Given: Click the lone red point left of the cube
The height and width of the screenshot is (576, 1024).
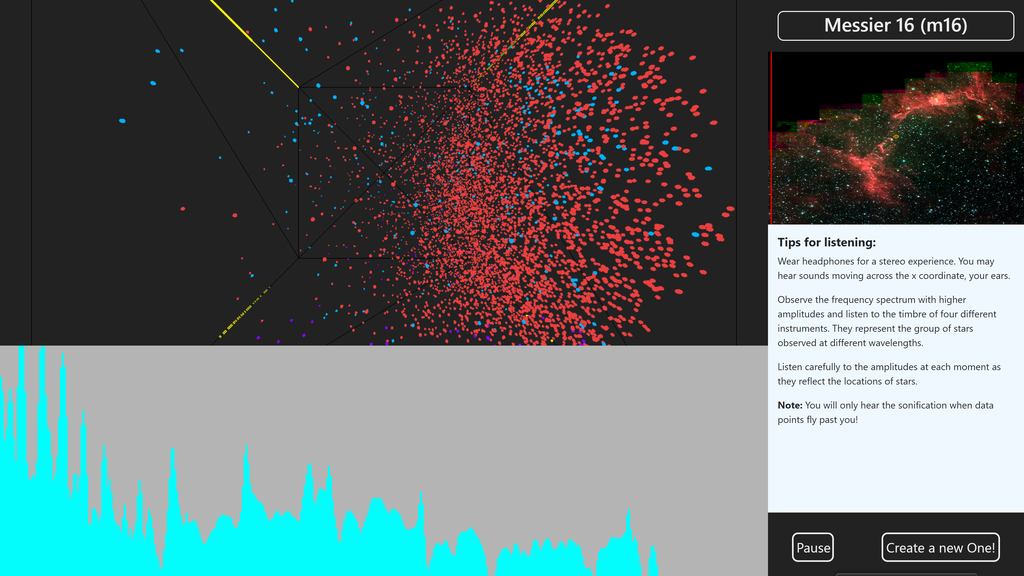Looking at the screenshot, I should [x=182, y=209].
